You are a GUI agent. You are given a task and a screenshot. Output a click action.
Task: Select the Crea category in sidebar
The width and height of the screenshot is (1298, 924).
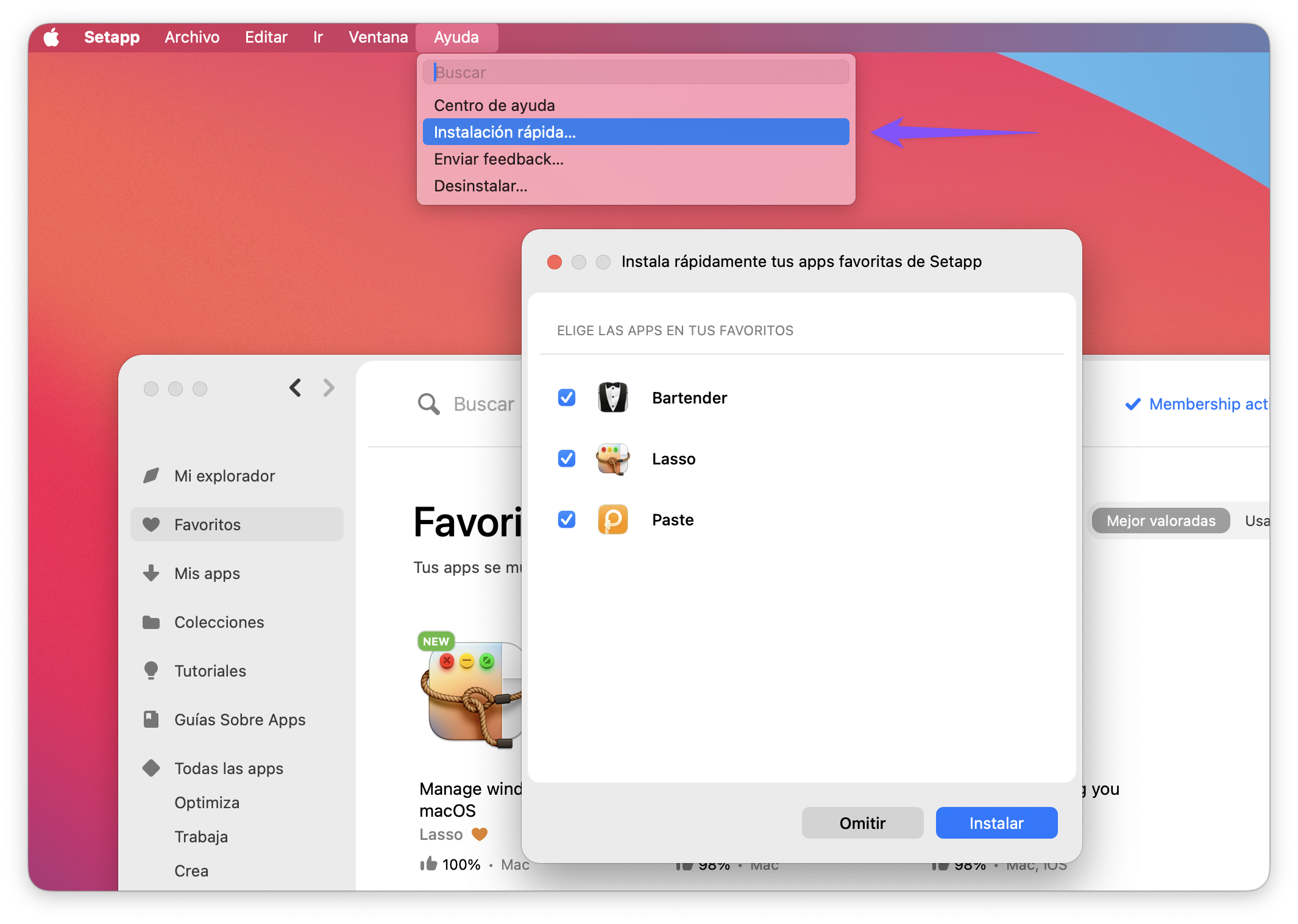pos(191,871)
